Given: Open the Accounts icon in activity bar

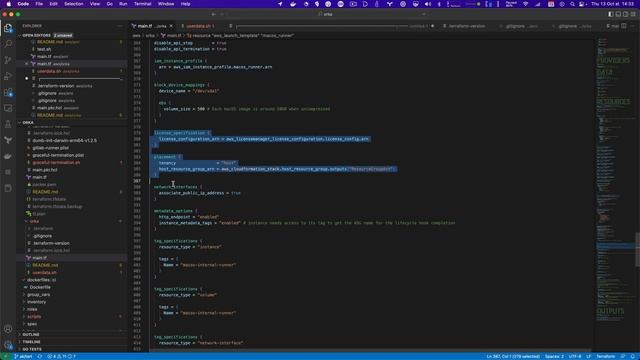Looking at the screenshot, I should pyautogui.click(x=8, y=329).
